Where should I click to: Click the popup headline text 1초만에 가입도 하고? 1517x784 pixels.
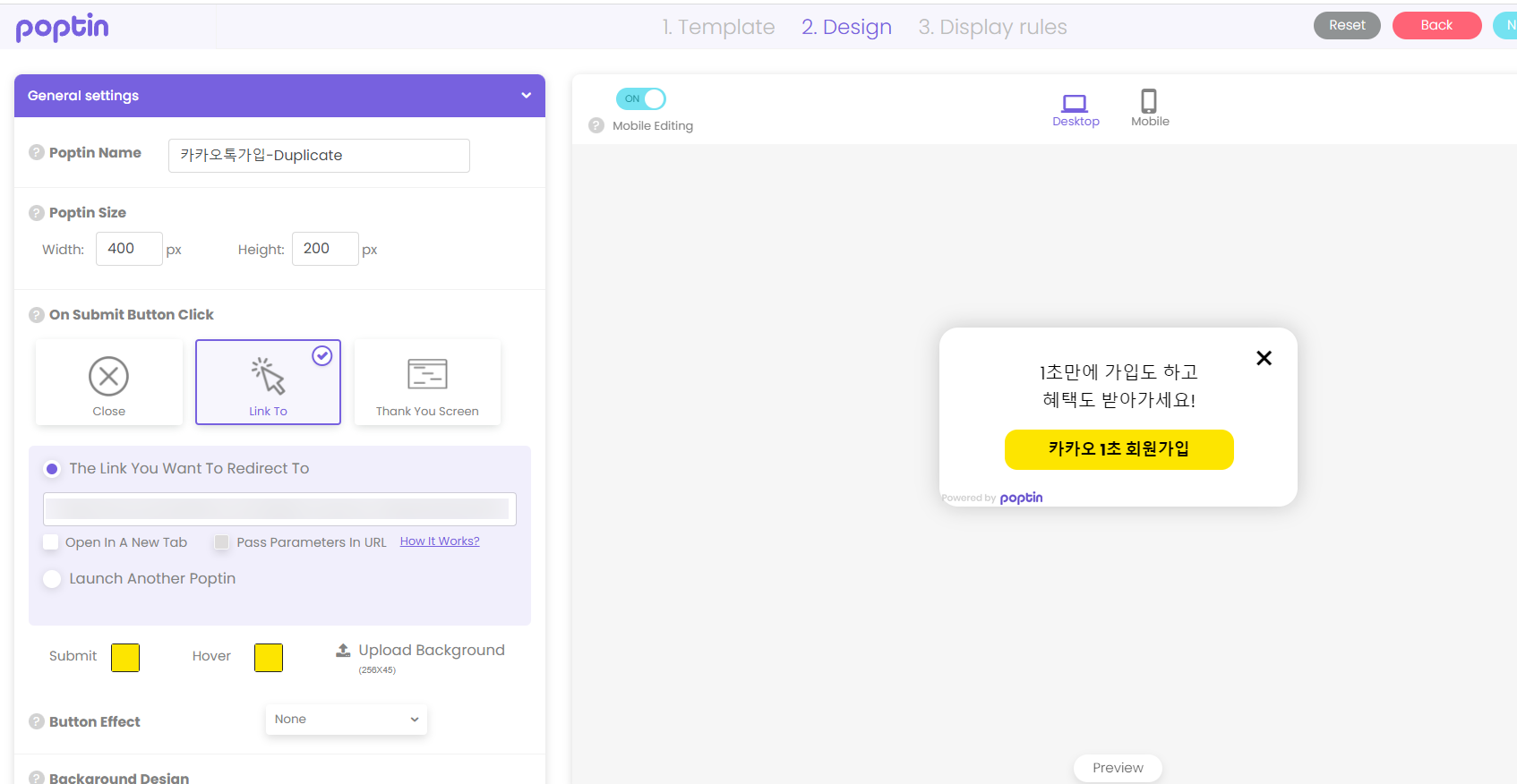point(1118,371)
